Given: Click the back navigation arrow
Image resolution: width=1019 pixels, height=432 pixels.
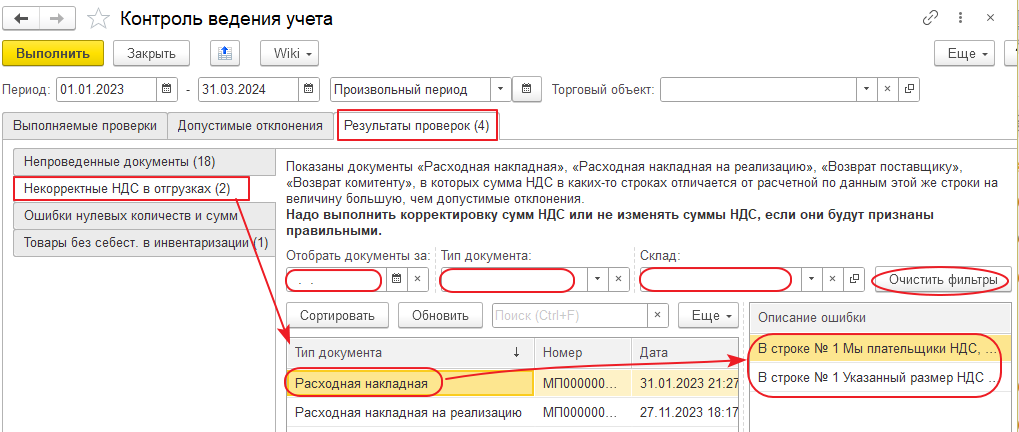Looking at the screenshot, I should point(22,18).
